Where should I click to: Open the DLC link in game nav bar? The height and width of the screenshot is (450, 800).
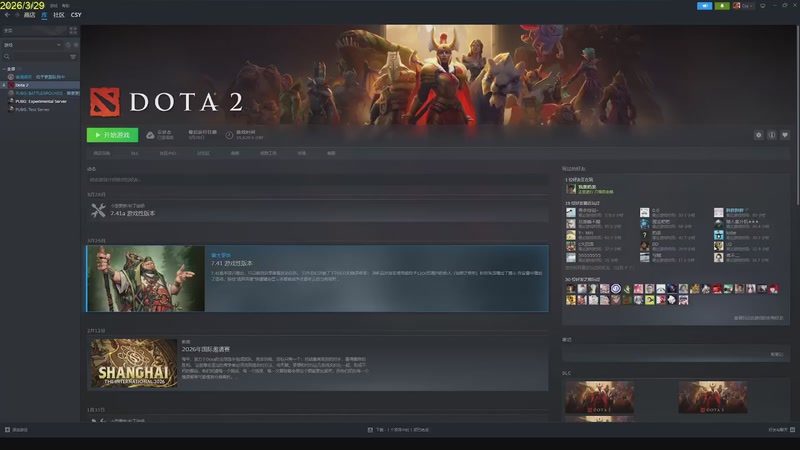[x=135, y=153]
